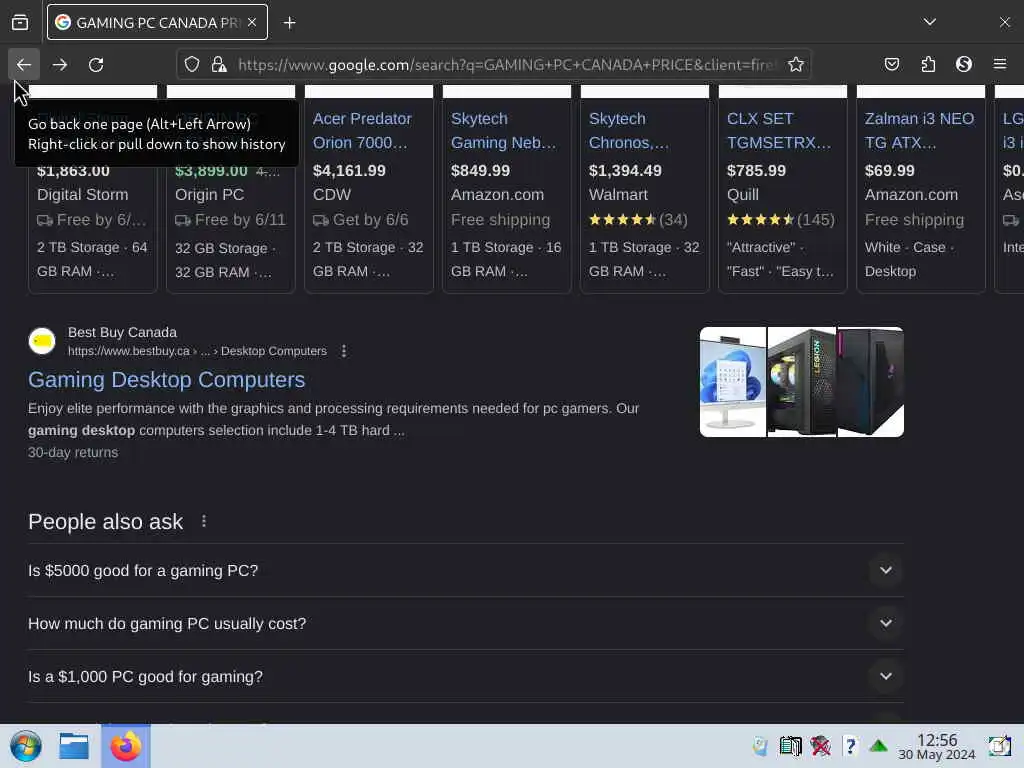
Task: Open the tracking protection shield icon
Action: pos(191,65)
